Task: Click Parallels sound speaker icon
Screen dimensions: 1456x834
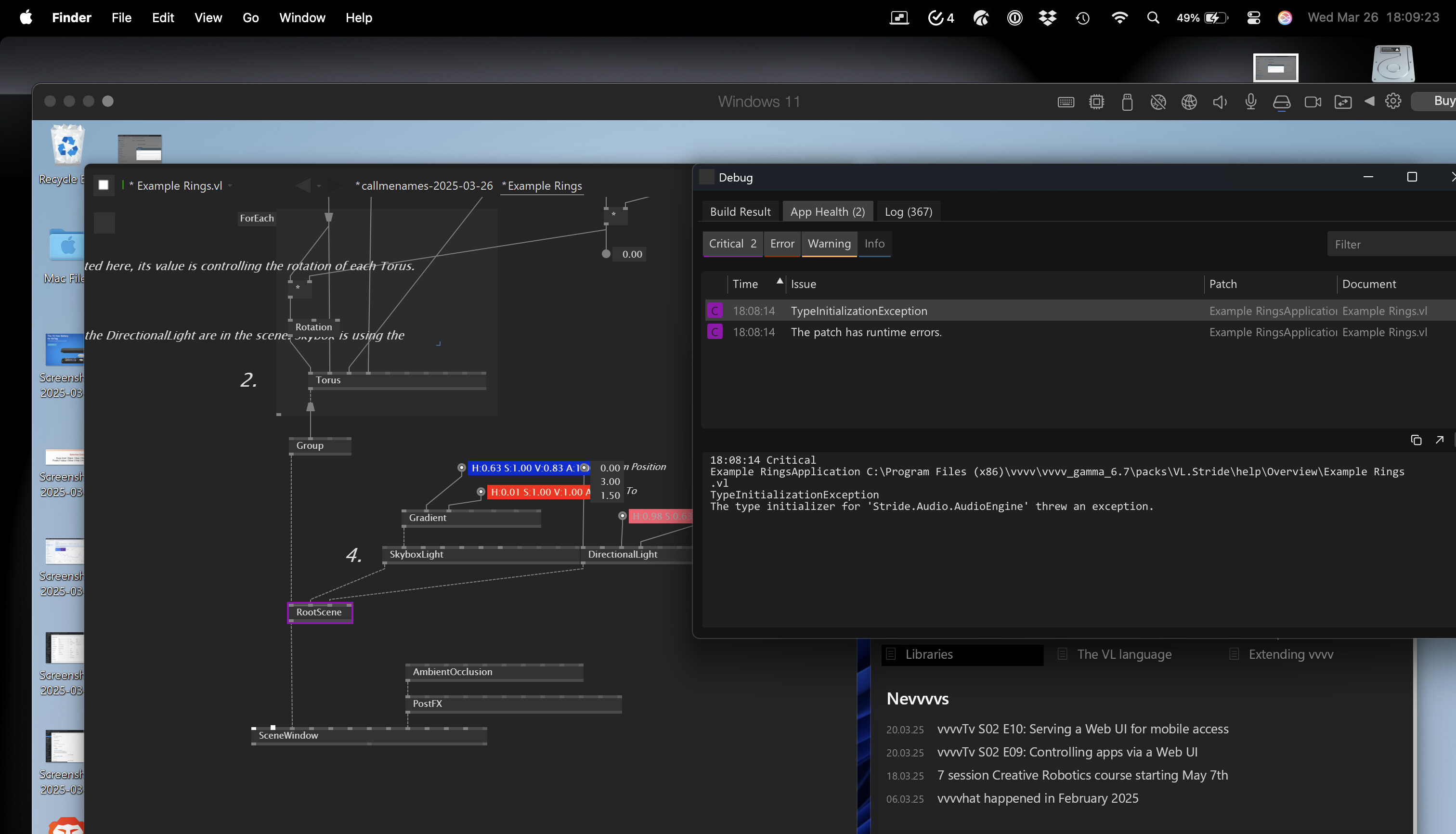Action: click(1220, 102)
